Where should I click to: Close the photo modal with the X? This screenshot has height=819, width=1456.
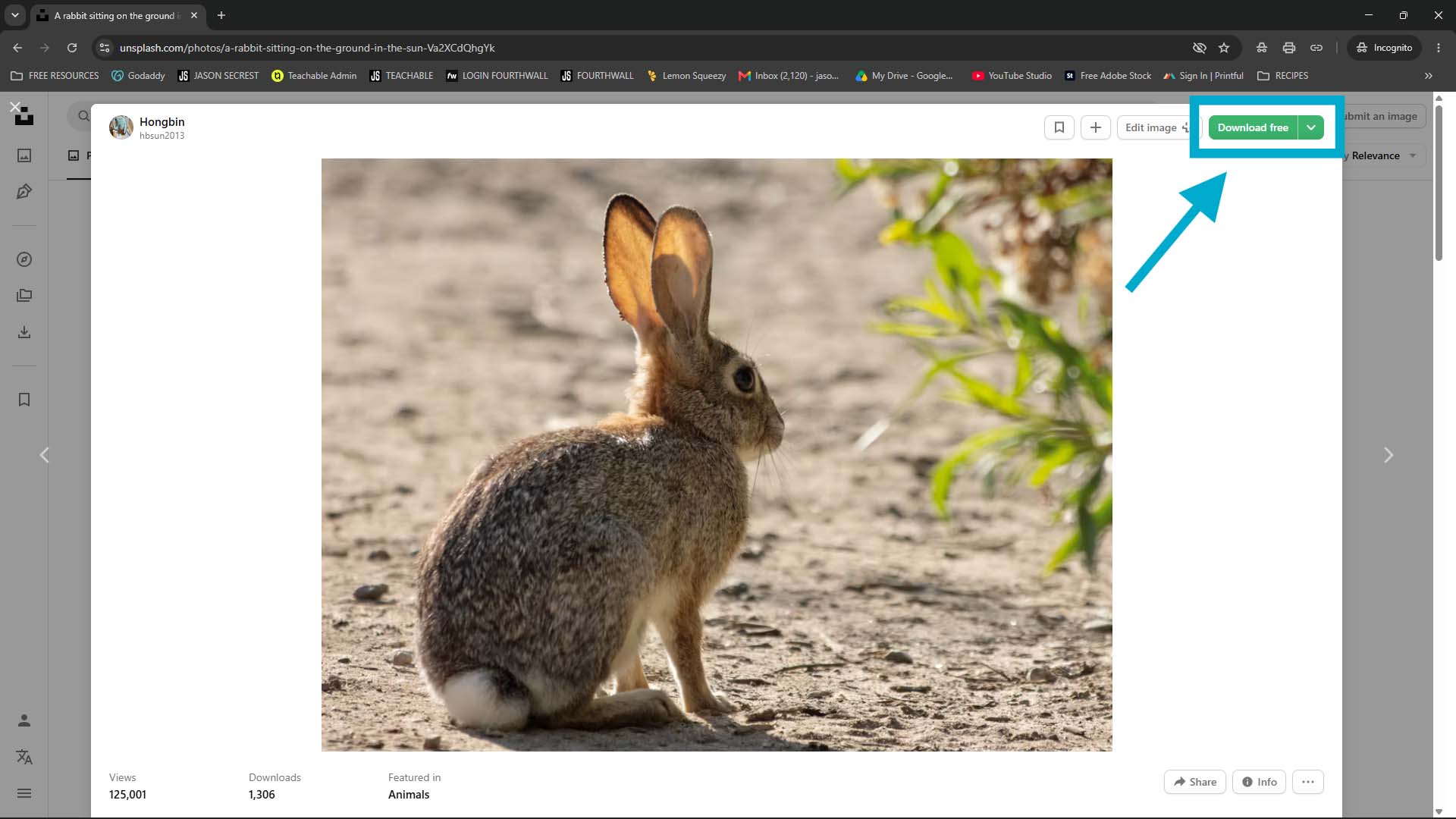coord(14,106)
